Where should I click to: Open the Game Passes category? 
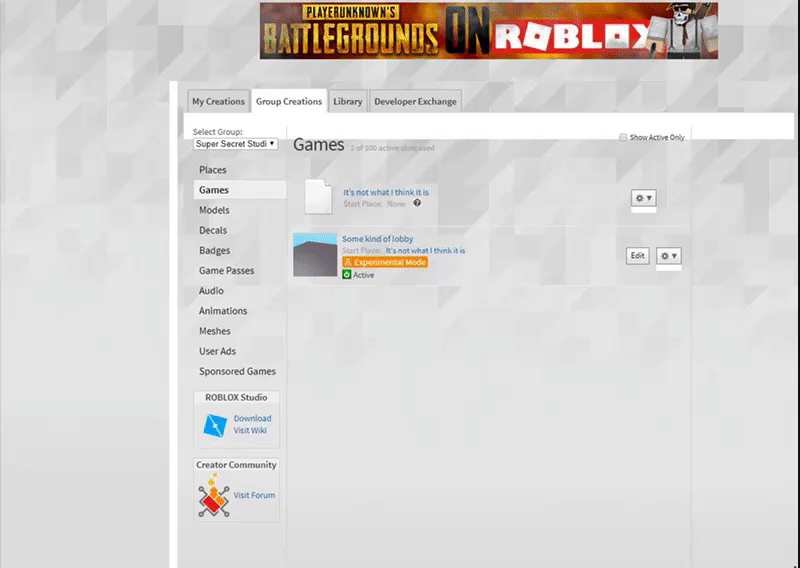coord(227,270)
